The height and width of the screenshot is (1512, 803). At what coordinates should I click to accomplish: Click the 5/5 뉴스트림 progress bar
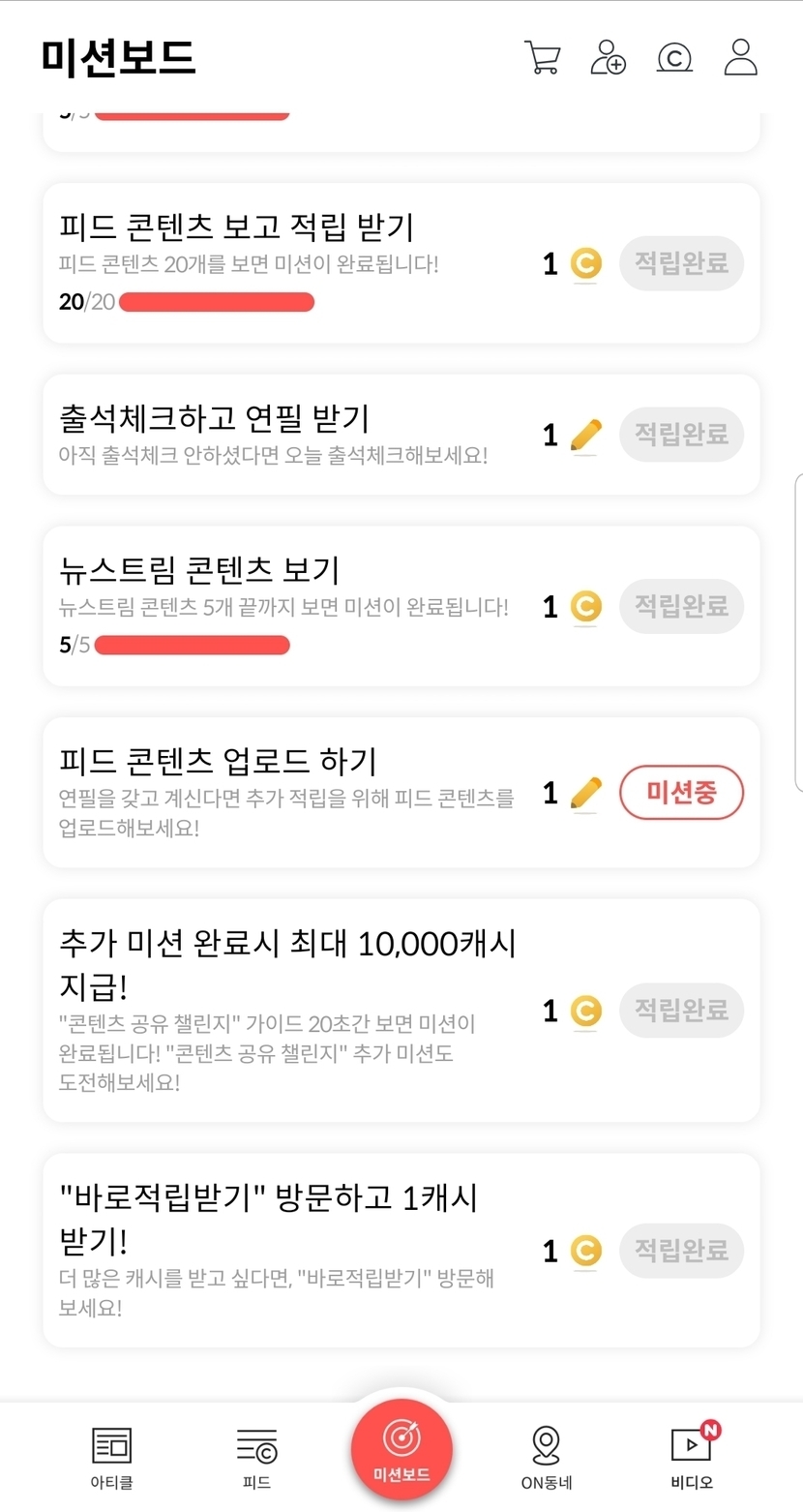point(193,645)
